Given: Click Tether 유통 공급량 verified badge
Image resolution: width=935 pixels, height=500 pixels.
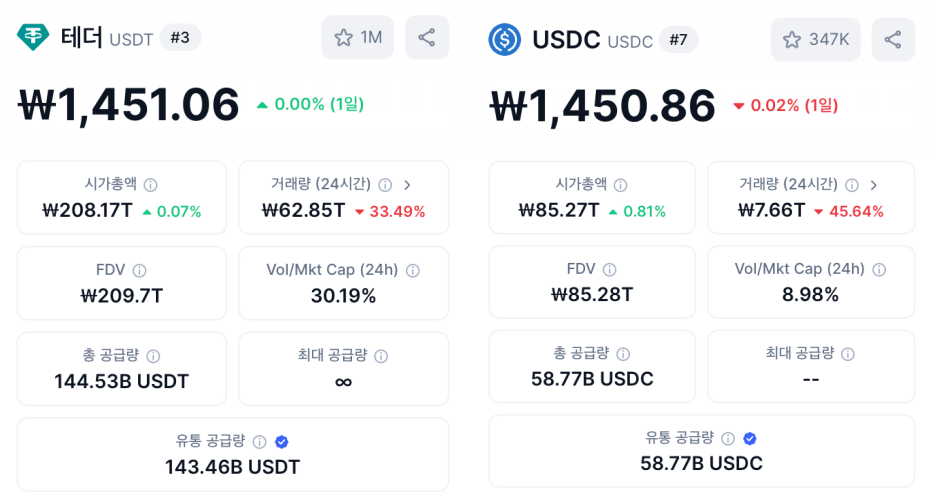Looking at the screenshot, I should pyautogui.click(x=281, y=442).
